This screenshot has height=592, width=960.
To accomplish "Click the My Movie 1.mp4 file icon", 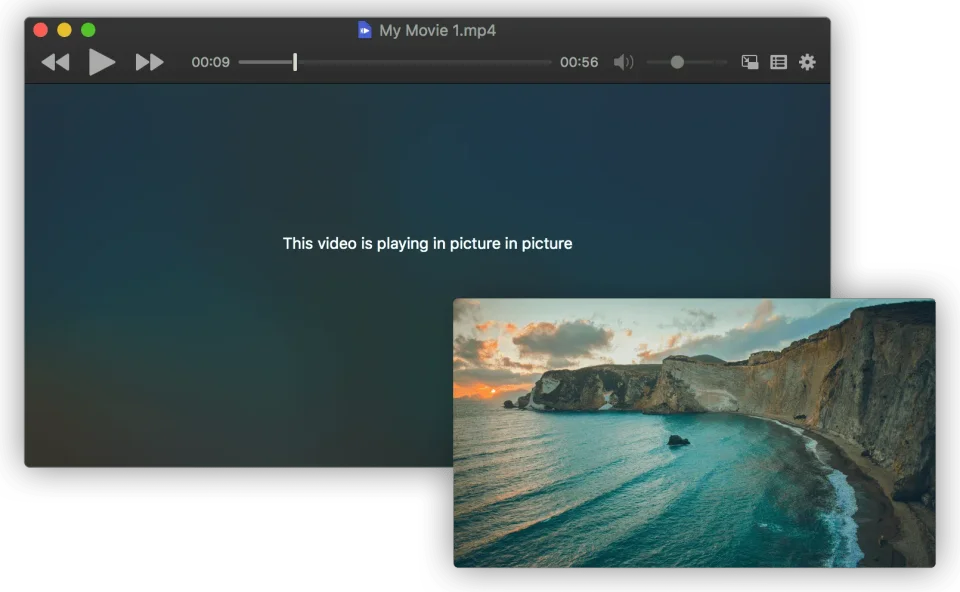I will coord(364,30).
